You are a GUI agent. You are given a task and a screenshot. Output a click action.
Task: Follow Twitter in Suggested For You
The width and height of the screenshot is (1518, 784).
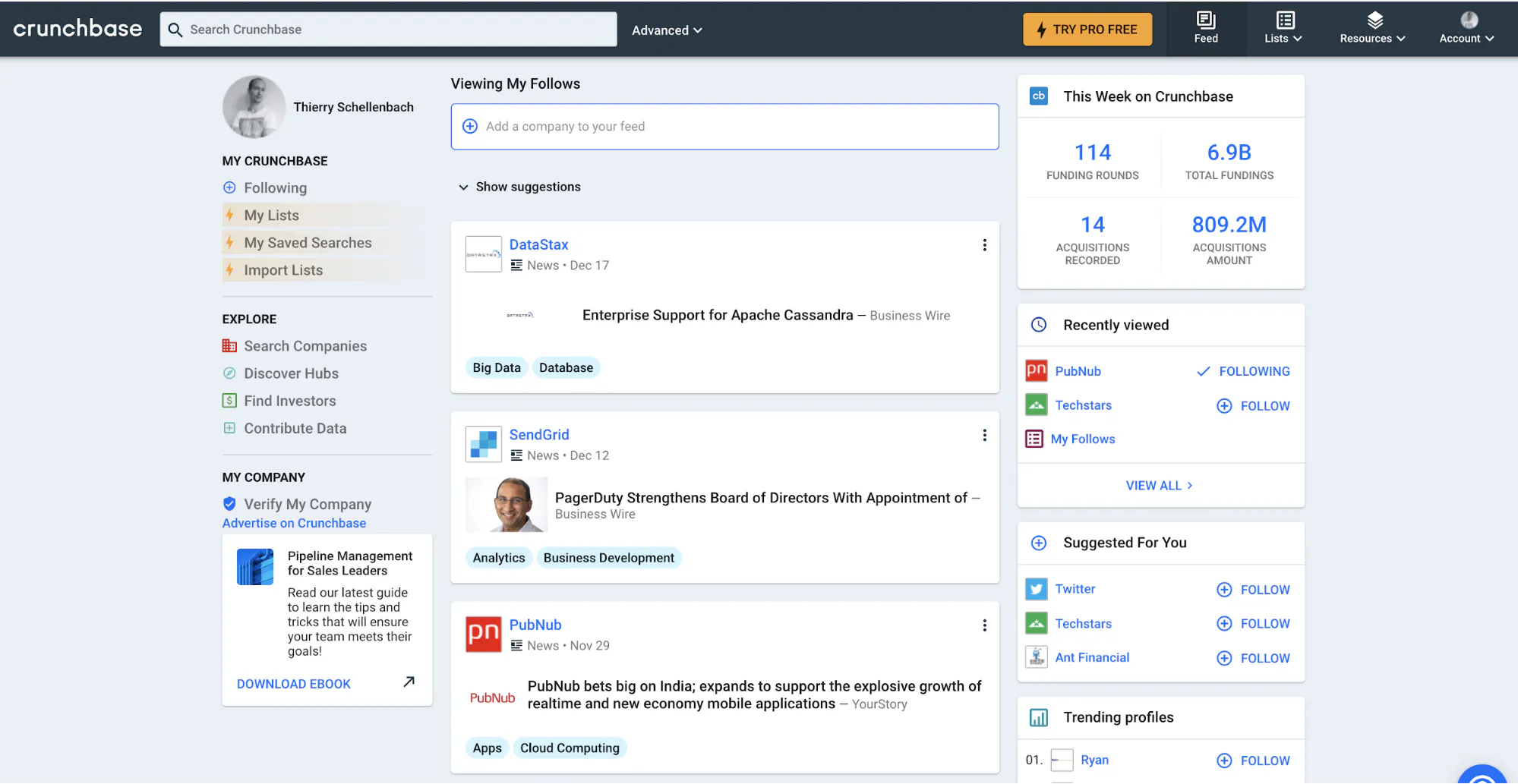point(1253,590)
